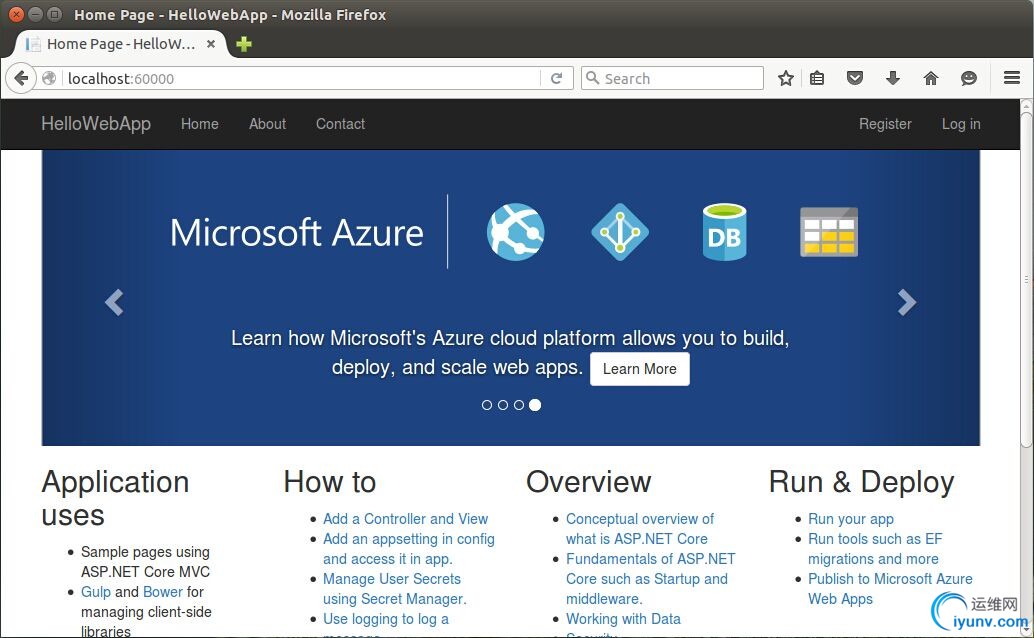1034x638 pixels.
Task: Open the HelloWebApp brand link
Action: (x=96, y=124)
